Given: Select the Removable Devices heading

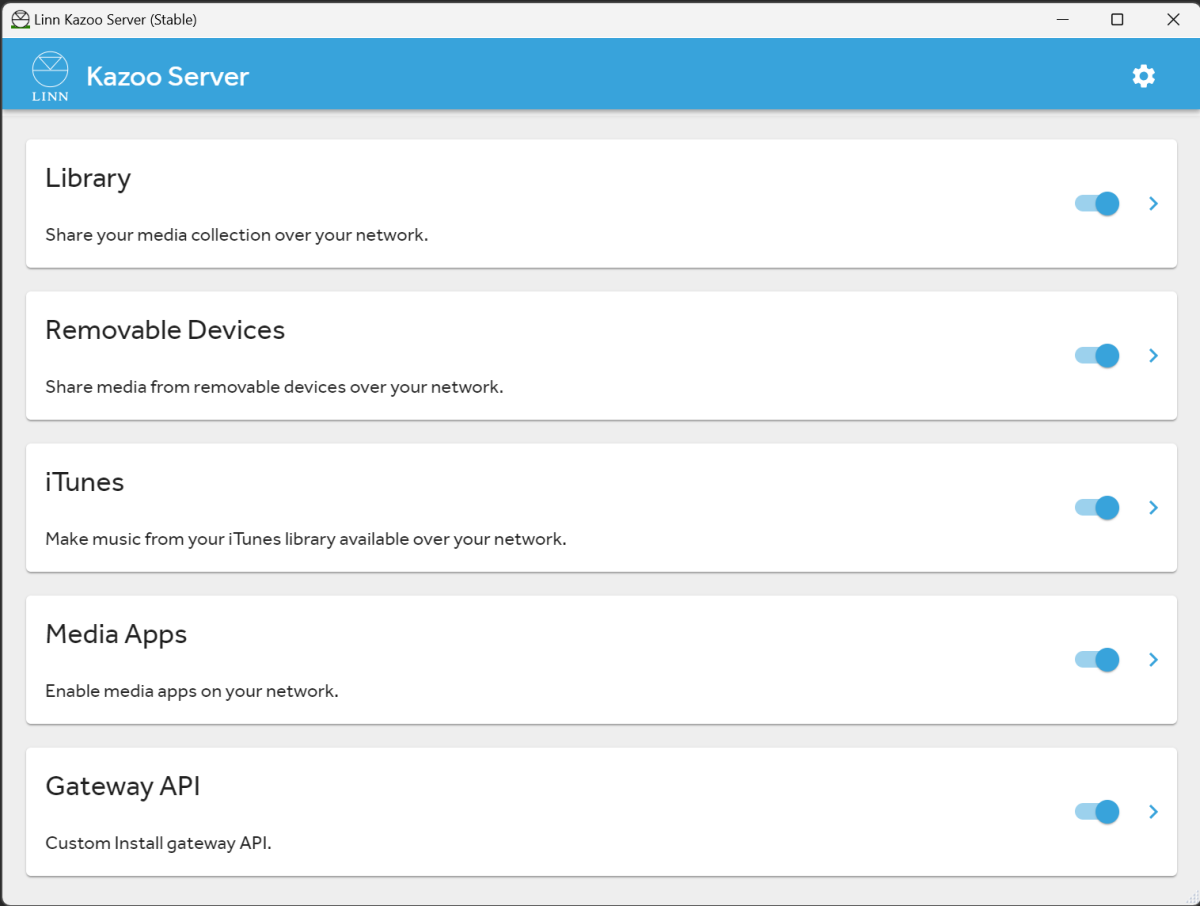Looking at the screenshot, I should coord(165,330).
